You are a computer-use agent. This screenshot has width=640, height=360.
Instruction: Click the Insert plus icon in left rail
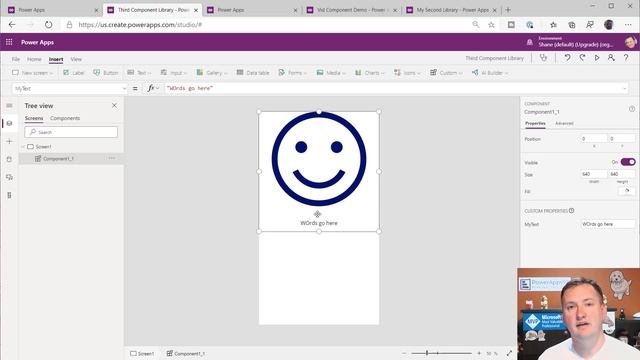9,141
